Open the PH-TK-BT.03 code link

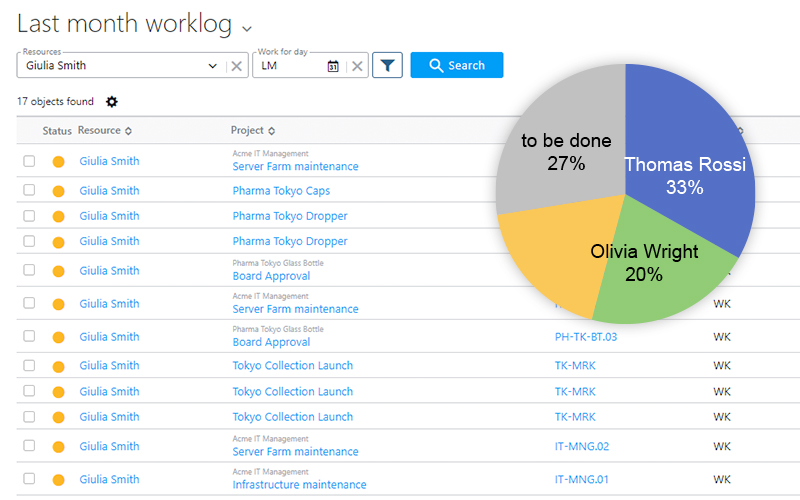pos(585,337)
